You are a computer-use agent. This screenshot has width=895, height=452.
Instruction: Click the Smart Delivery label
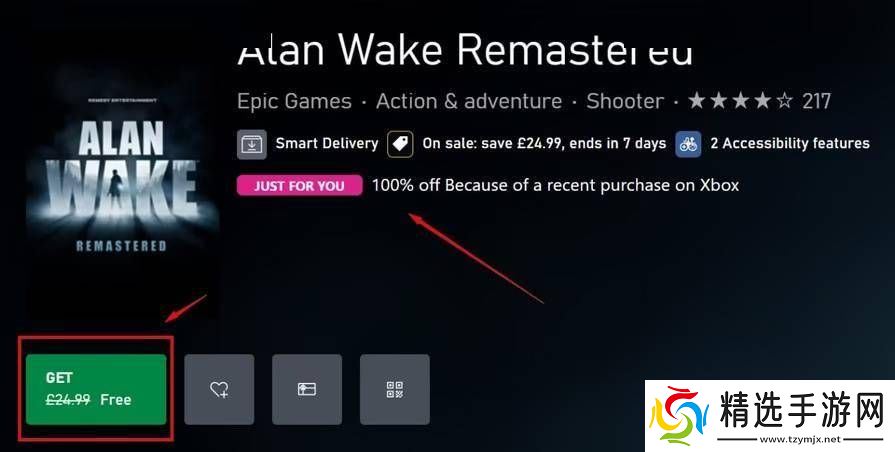(326, 143)
